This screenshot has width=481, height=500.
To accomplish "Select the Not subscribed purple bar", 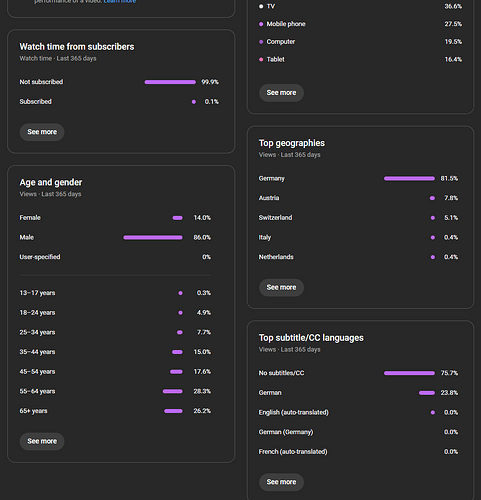I will pyautogui.click(x=170, y=82).
